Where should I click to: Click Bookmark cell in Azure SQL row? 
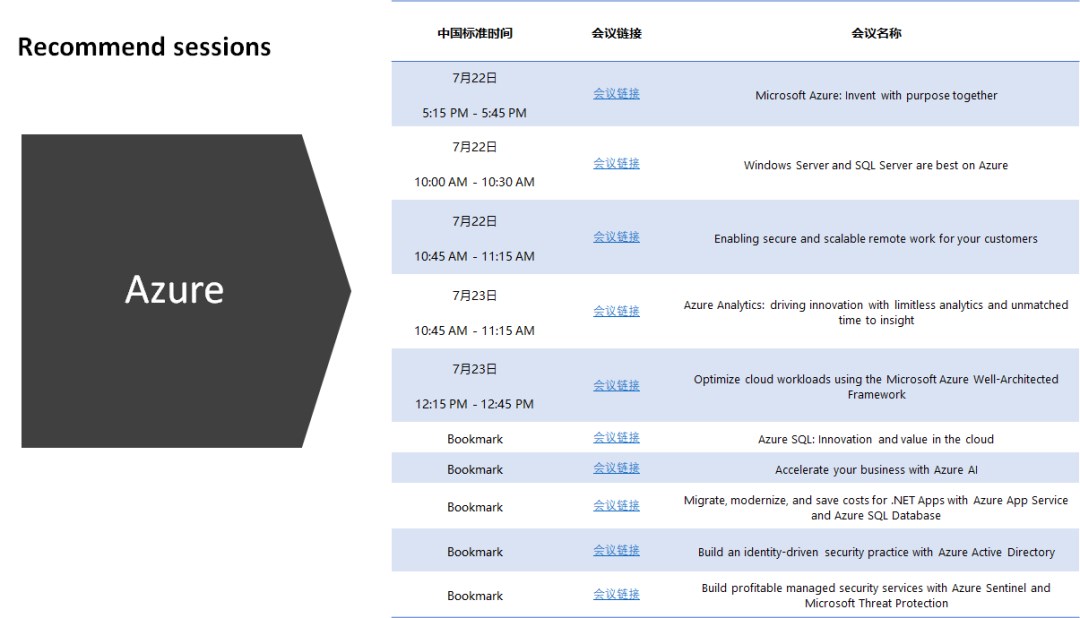point(475,439)
